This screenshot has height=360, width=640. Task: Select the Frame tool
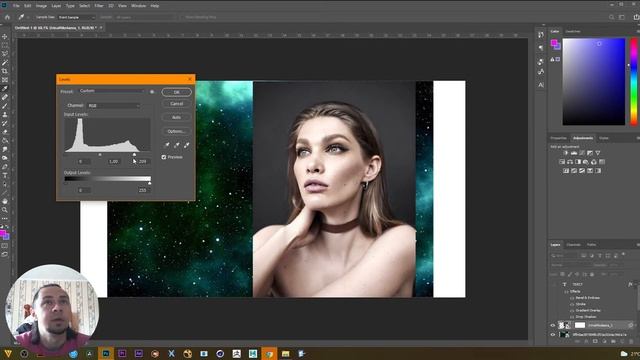tap(5, 80)
